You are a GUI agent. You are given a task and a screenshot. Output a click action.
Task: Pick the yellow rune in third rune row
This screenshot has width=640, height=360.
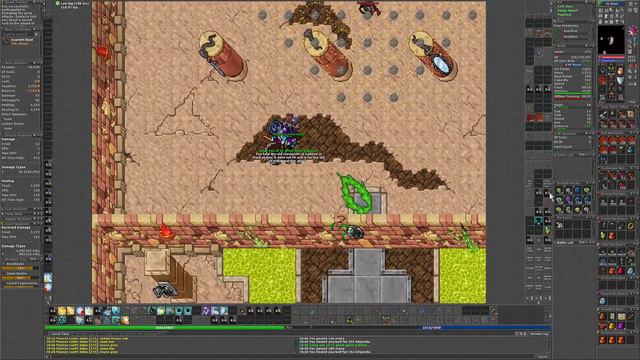pyautogui.click(x=577, y=210)
